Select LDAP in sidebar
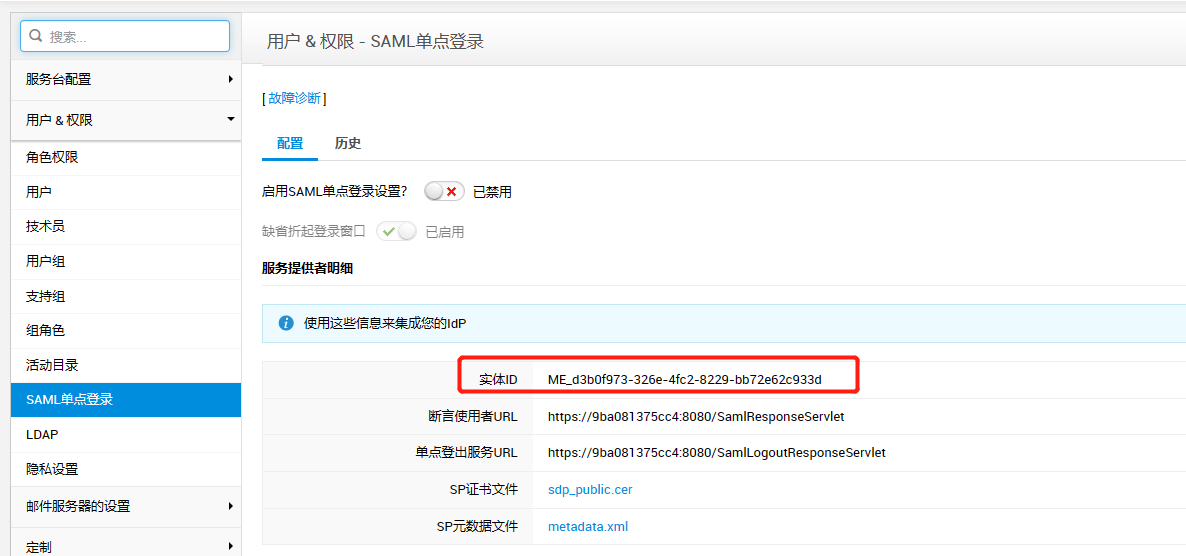1186x556 pixels. (42, 435)
